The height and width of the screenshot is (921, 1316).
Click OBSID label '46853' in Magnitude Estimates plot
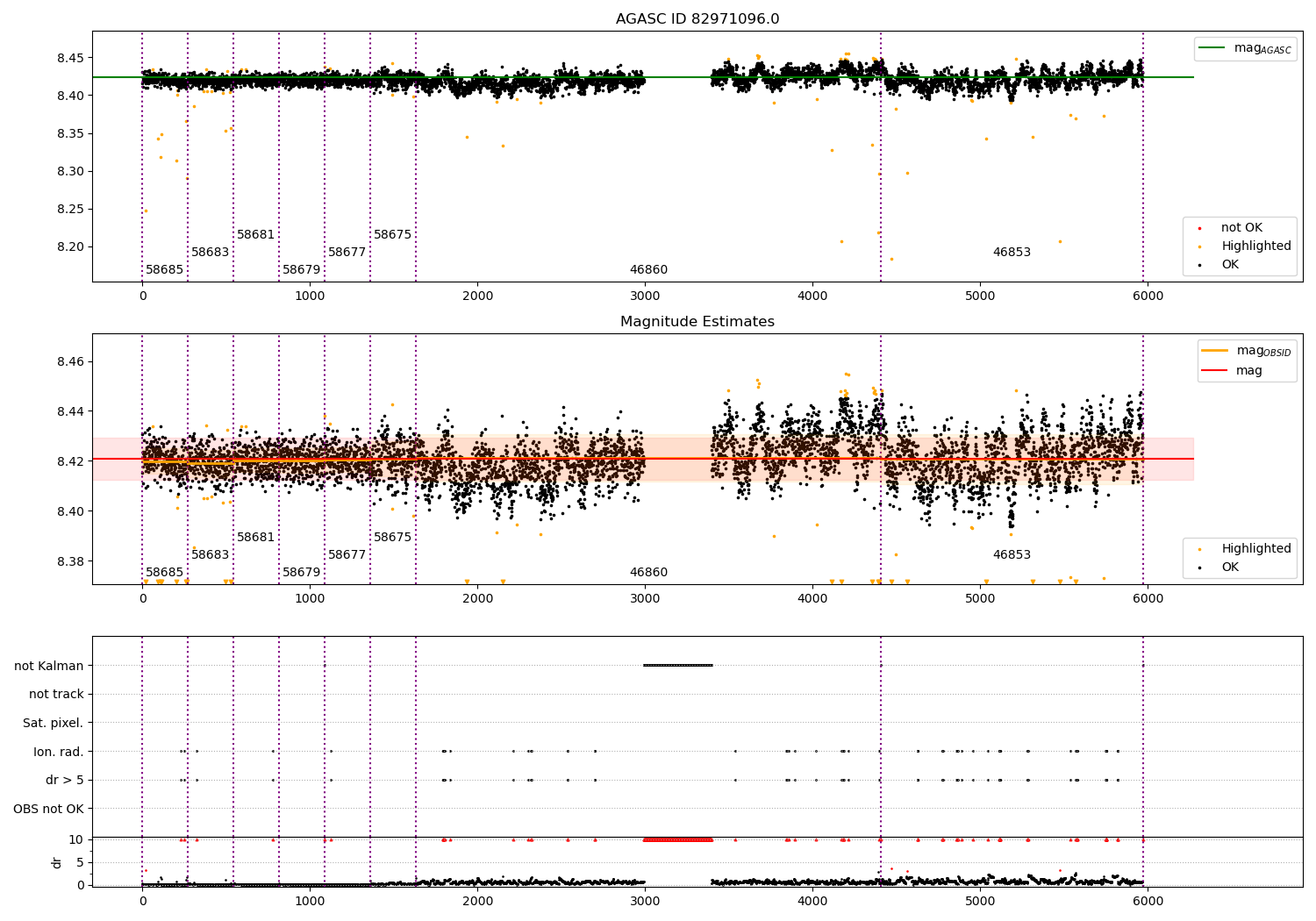tap(1012, 555)
